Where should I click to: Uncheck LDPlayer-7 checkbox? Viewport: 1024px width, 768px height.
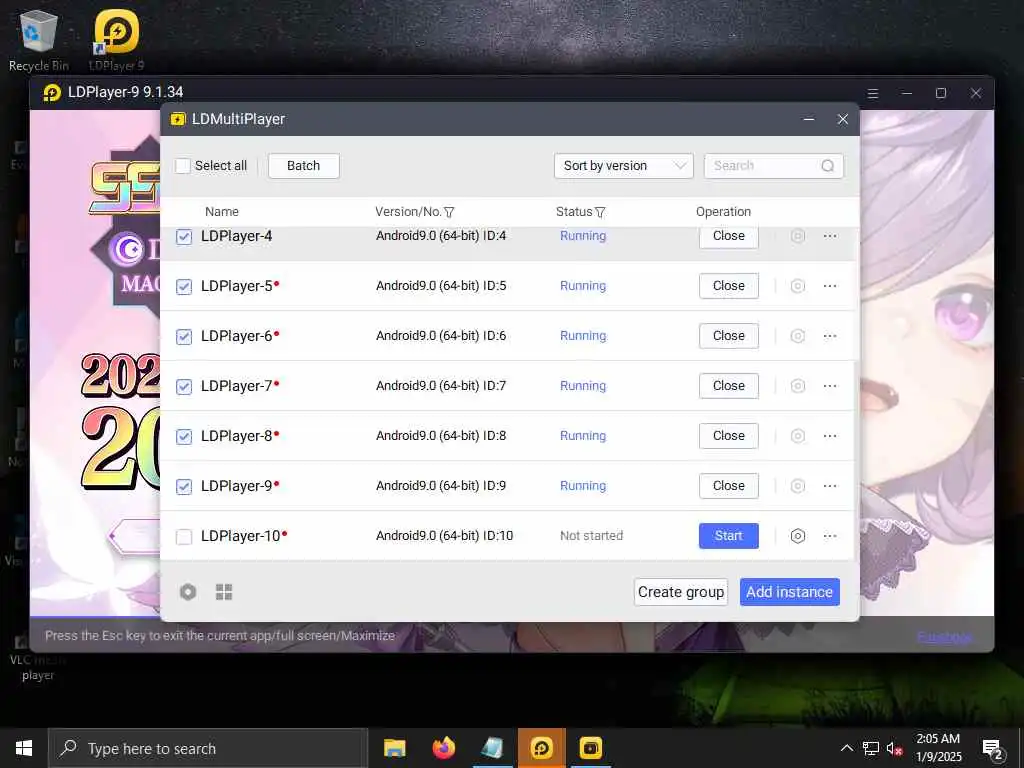(x=184, y=387)
